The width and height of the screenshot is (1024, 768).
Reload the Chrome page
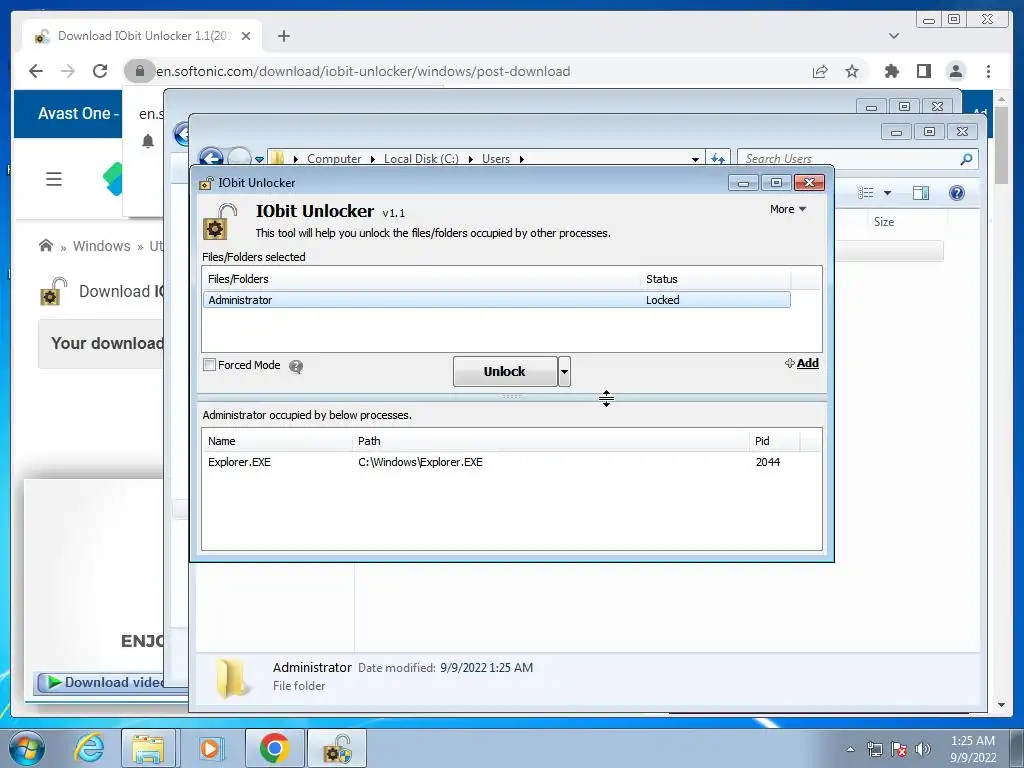(x=100, y=71)
